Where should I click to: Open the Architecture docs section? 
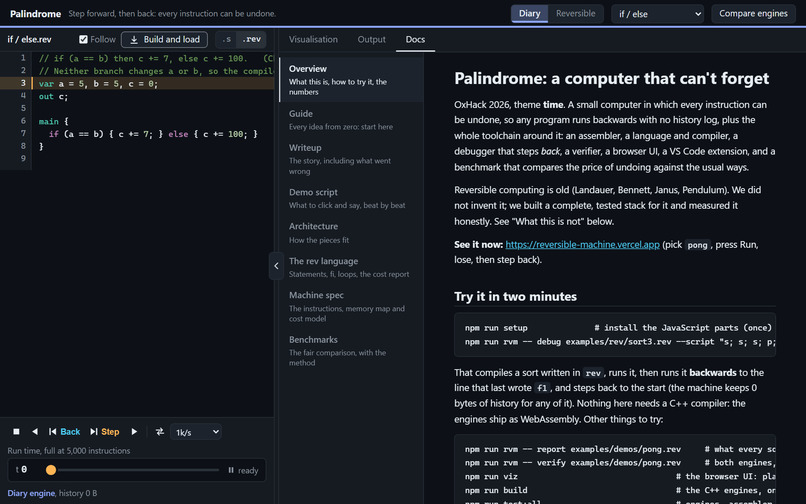coord(352,233)
